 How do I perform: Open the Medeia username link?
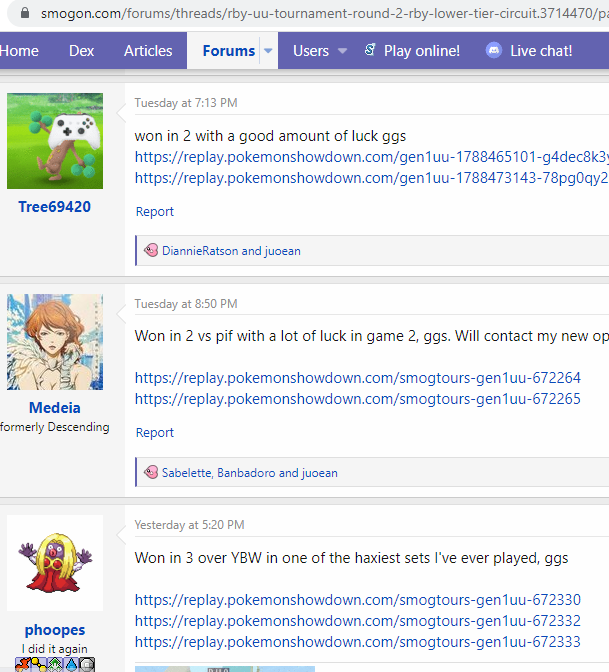[x=54, y=408]
